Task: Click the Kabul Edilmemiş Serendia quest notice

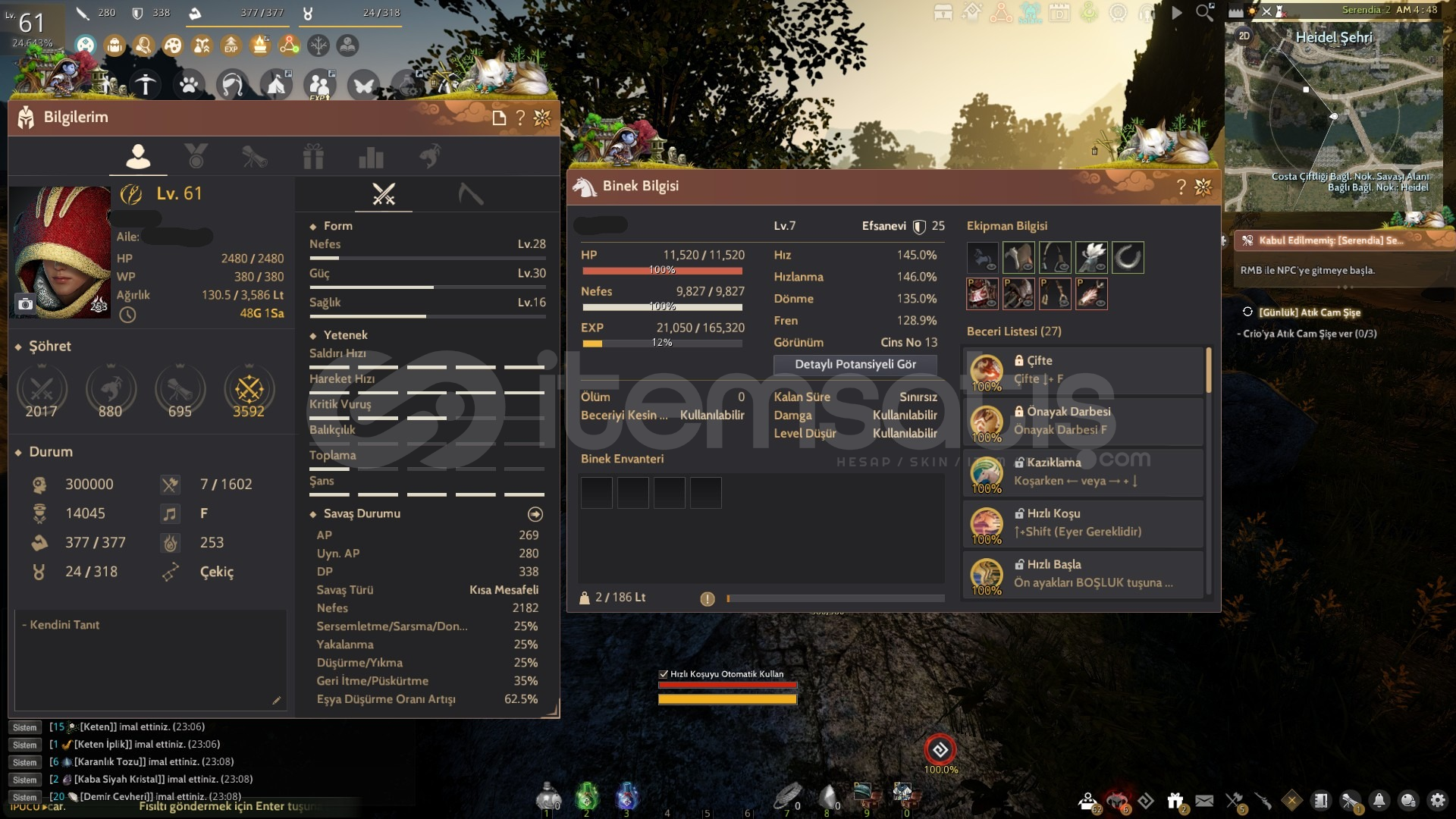Action: click(x=1339, y=240)
